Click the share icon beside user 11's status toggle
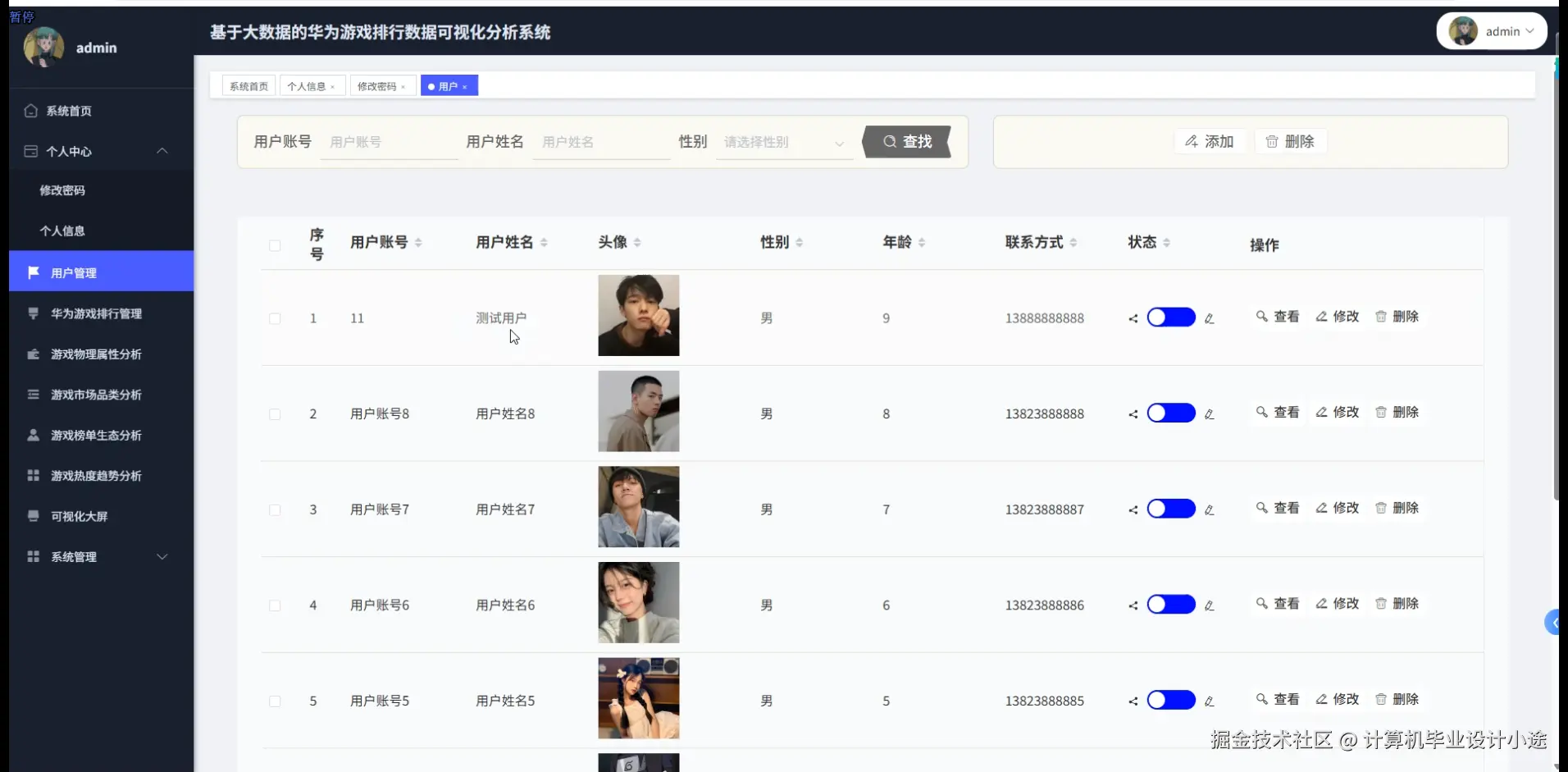 1133,318
